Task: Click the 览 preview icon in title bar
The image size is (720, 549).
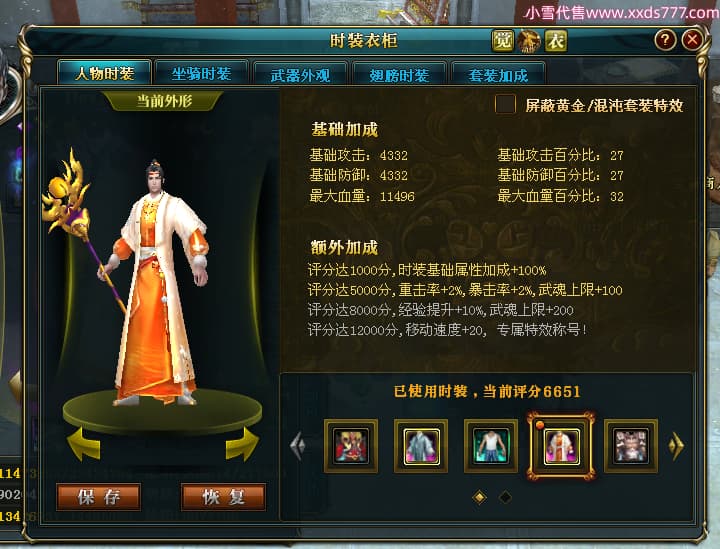Action: click(502, 41)
